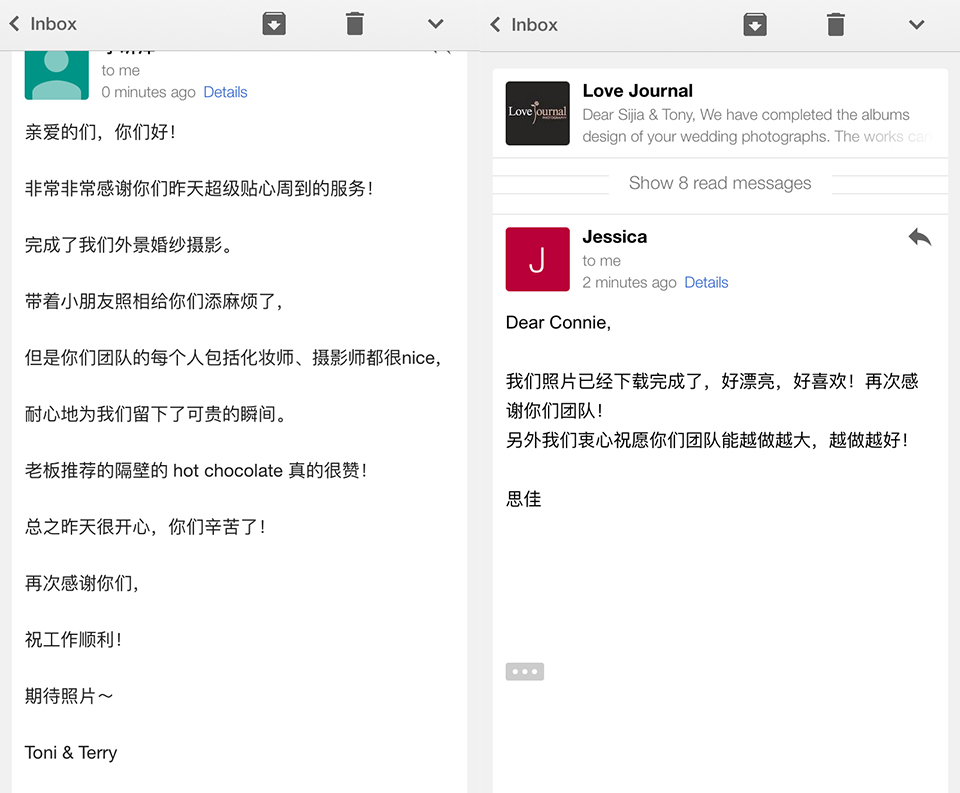Image resolution: width=960 pixels, height=793 pixels.
Task: Show the 8 read messages
Action: point(720,183)
